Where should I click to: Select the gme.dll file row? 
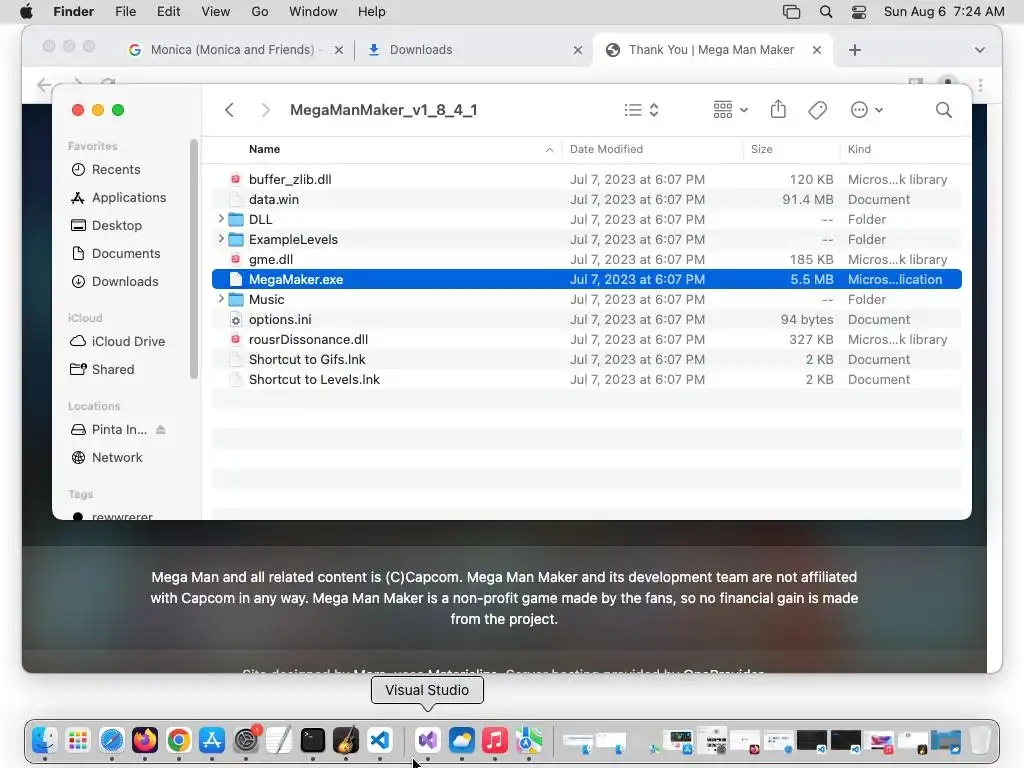click(x=586, y=259)
